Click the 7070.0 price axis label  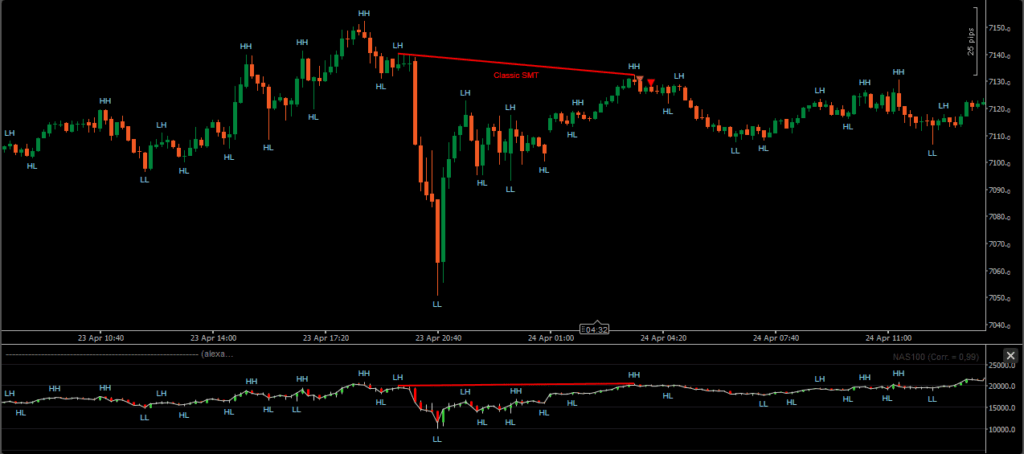coord(1000,244)
